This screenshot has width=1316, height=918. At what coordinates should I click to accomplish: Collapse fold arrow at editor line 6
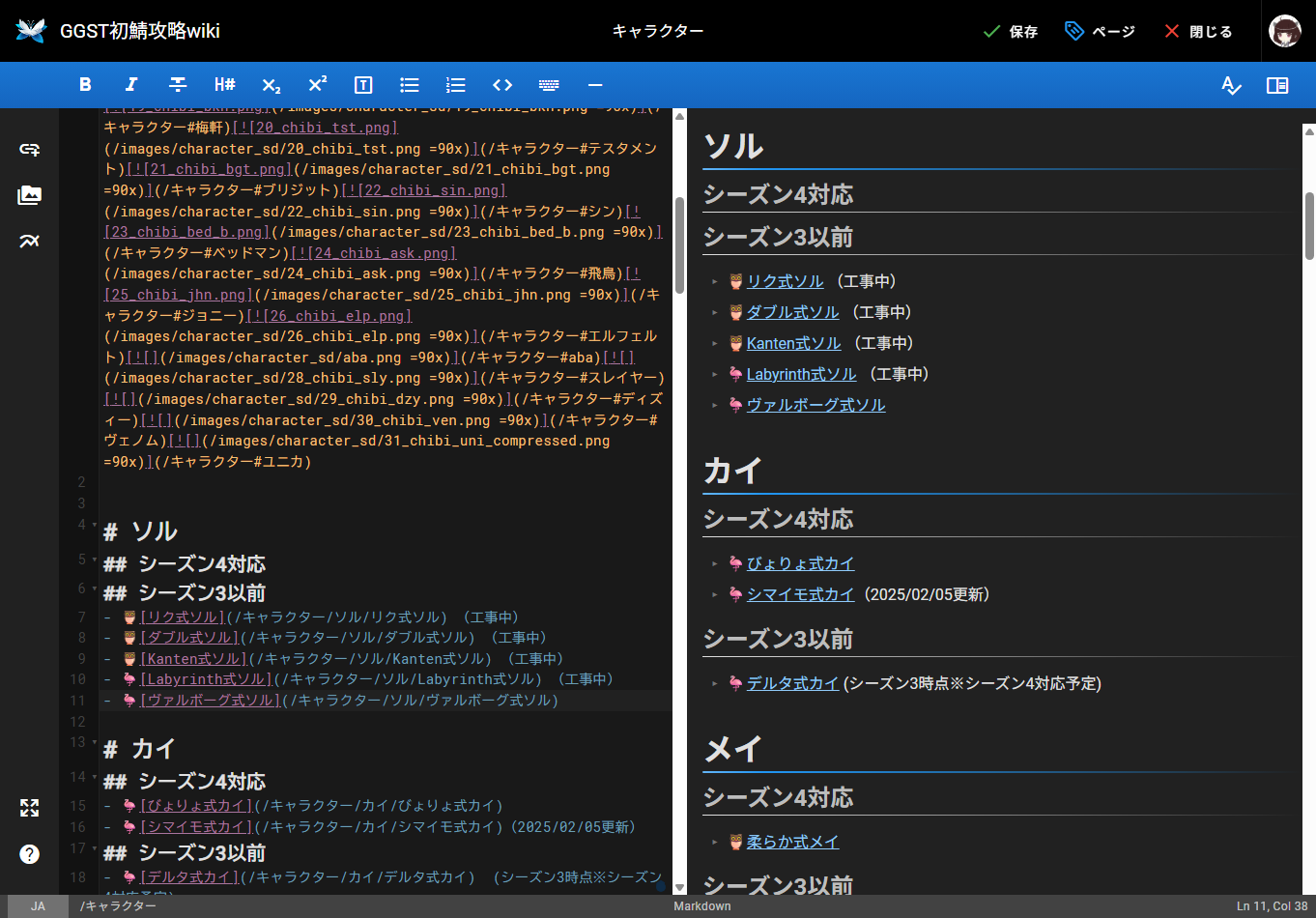pyautogui.click(x=94, y=588)
